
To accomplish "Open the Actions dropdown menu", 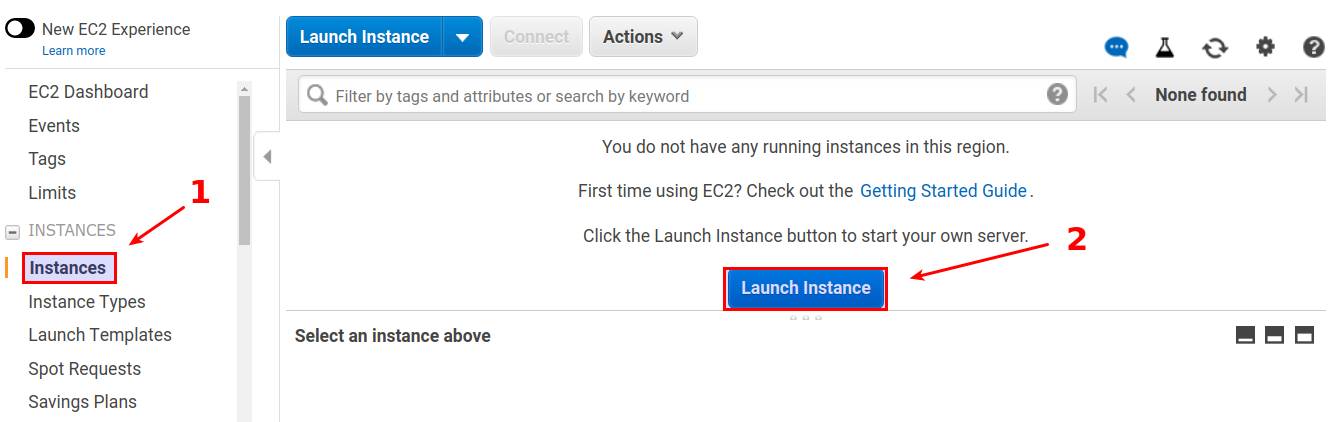I will click(x=643, y=37).
